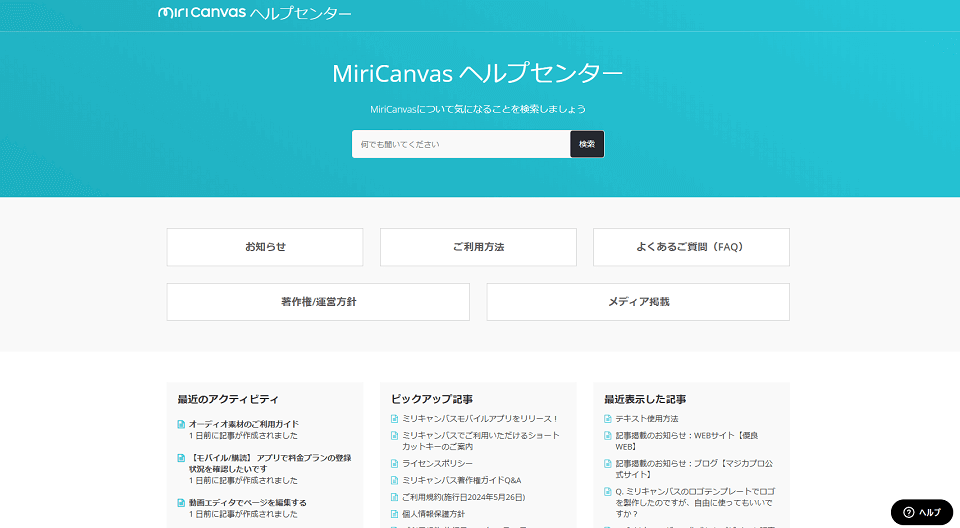Click document icon beside ライセンスポリシー
Image resolution: width=960 pixels, height=528 pixels.
tap(394, 463)
